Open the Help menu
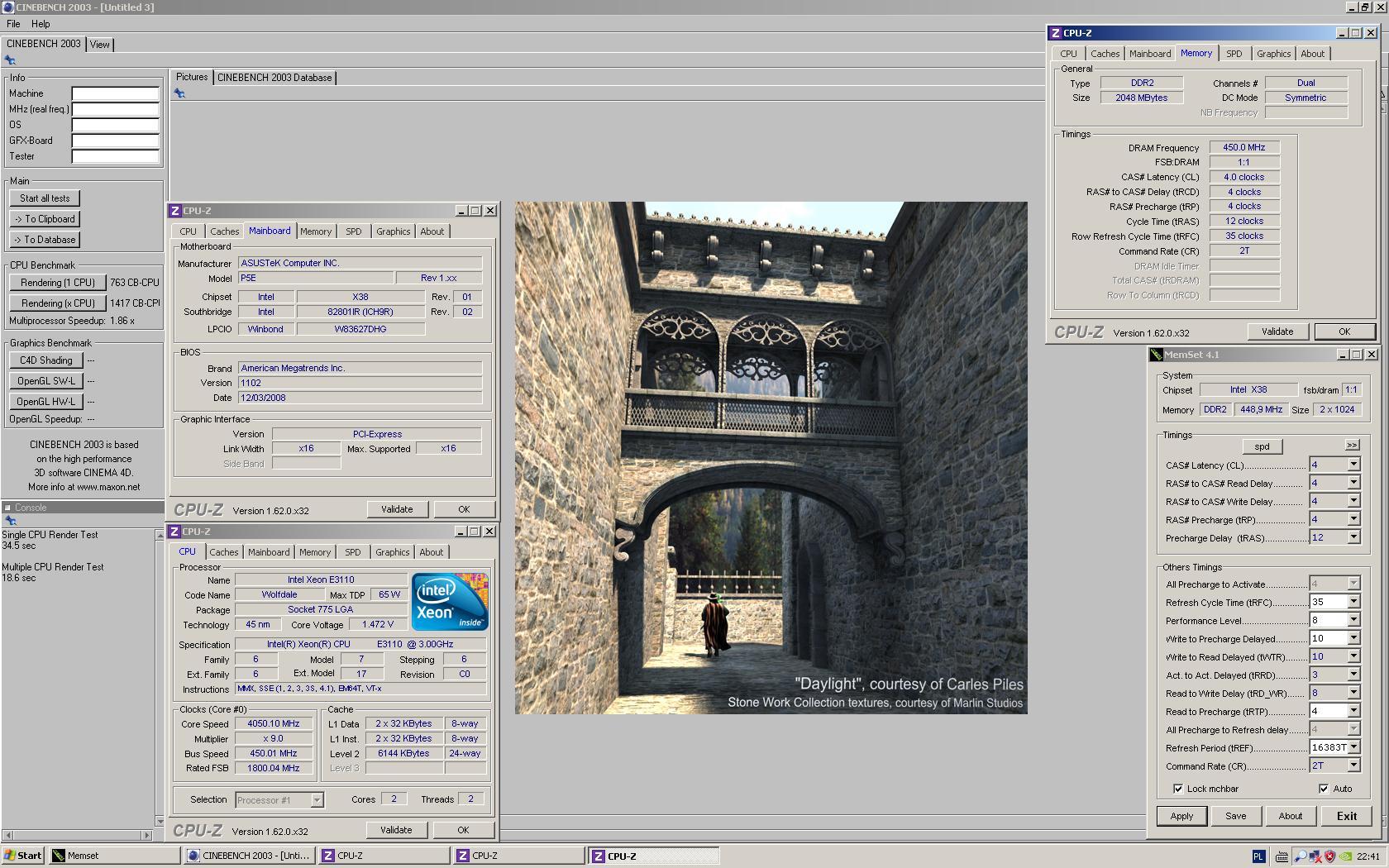 41,24
